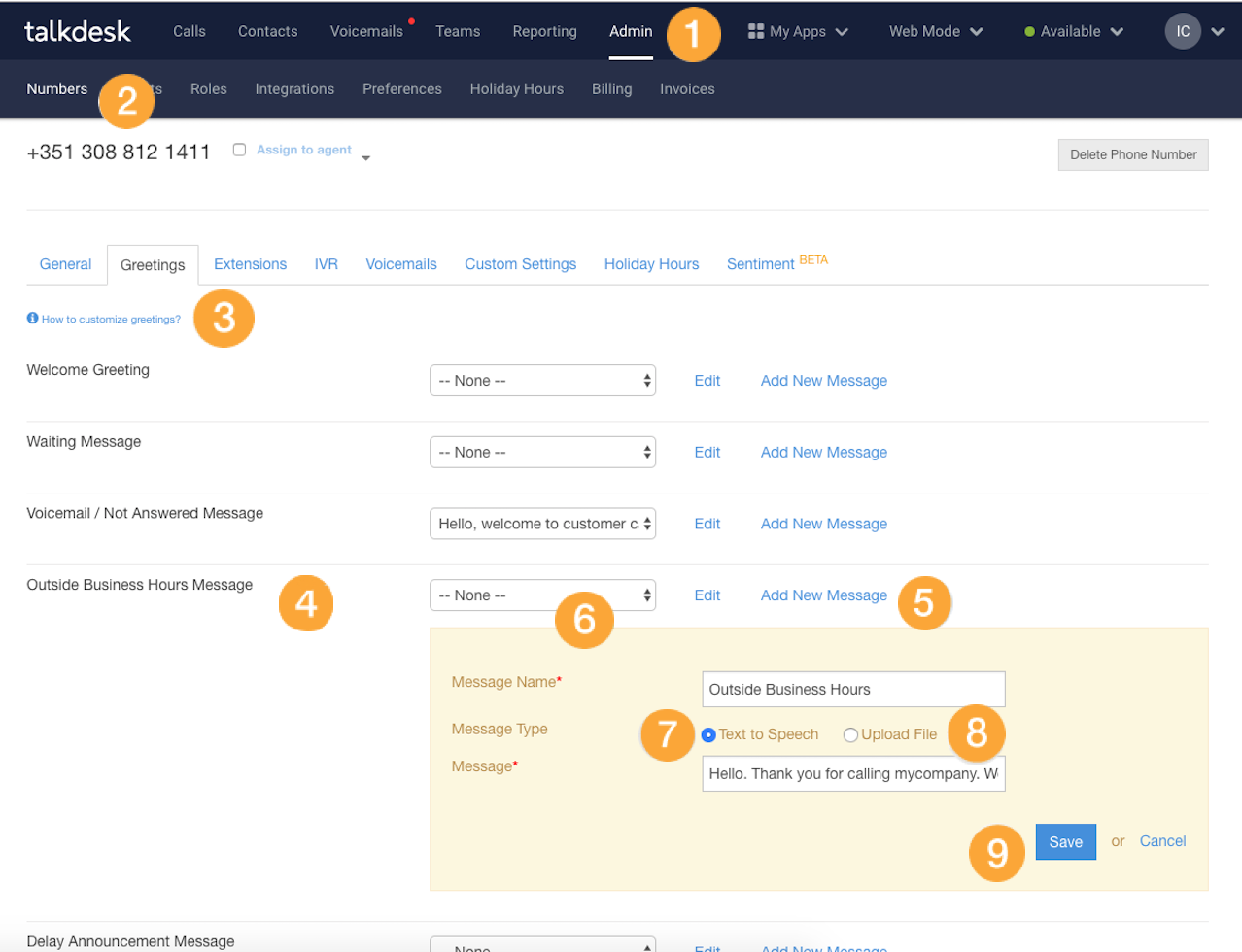1242x952 pixels.
Task: Switch to the Voicemails number tab
Action: pyautogui.click(x=401, y=264)
